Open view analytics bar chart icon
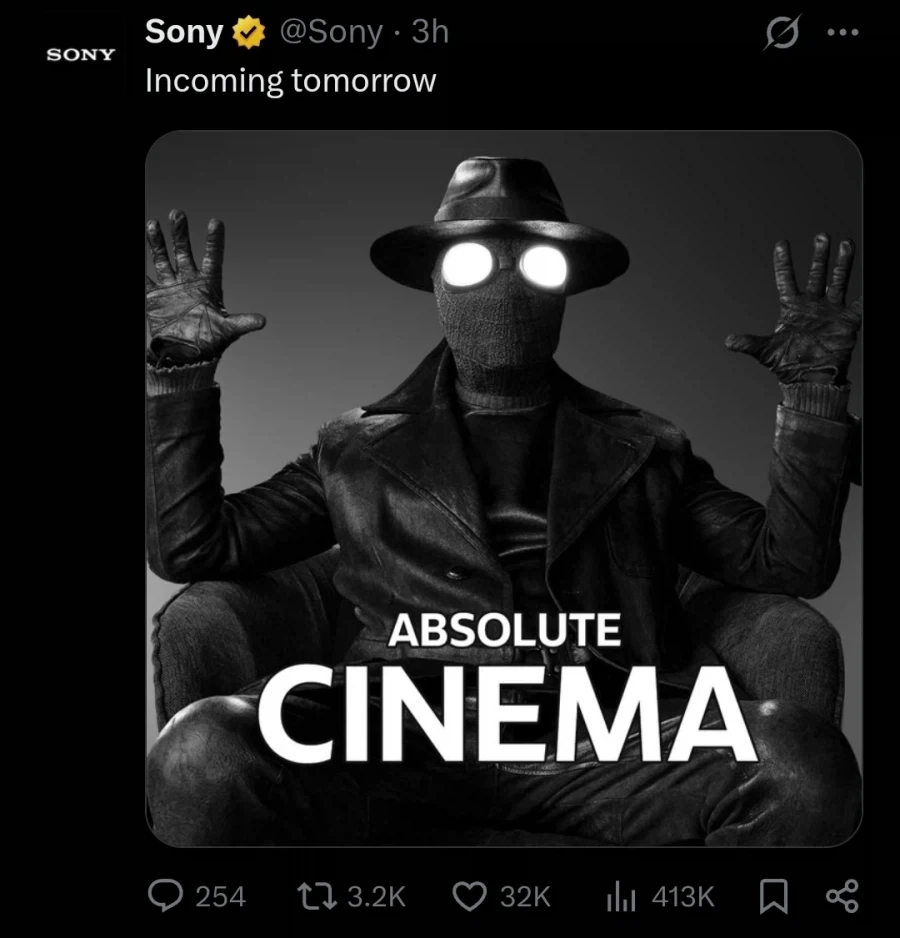 point(621,897)
